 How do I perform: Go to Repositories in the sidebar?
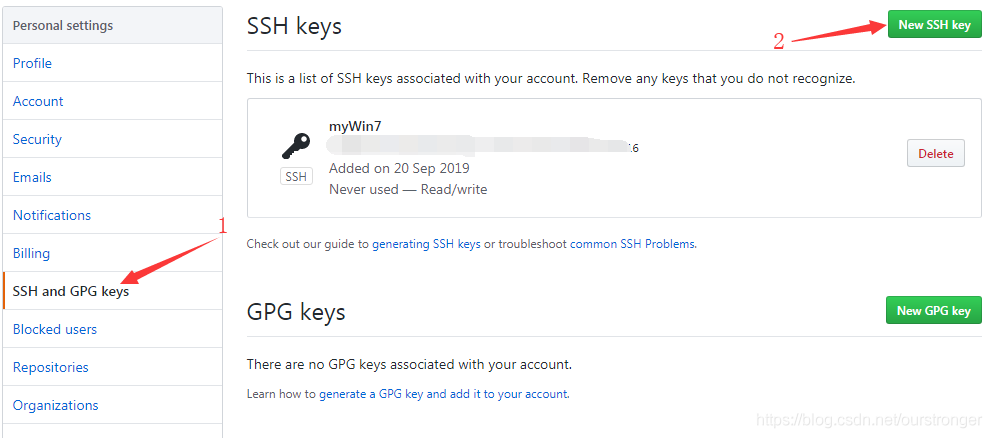[x=51, y=367]
